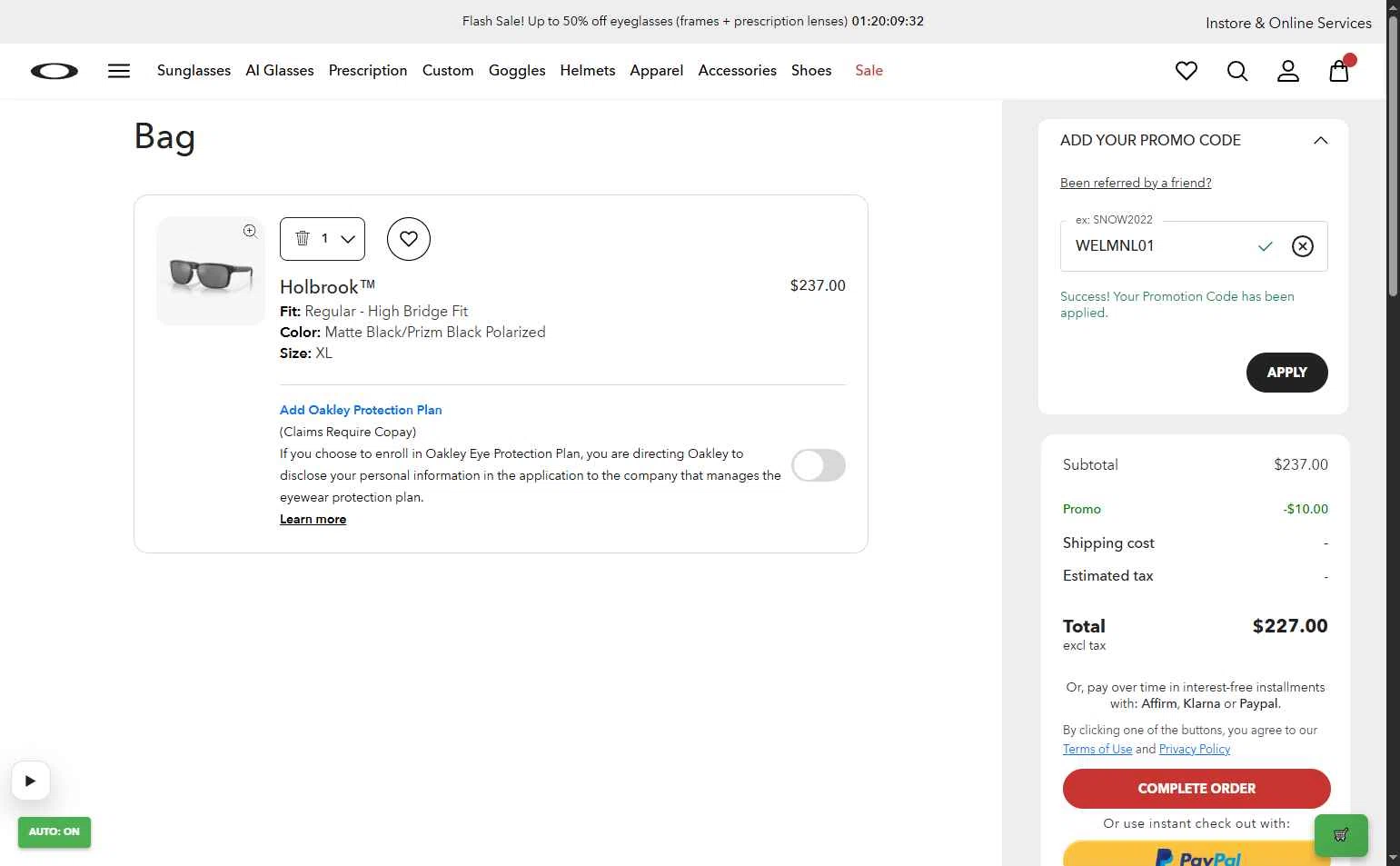Click the Promo -$10.00 value

[1306, 509]
